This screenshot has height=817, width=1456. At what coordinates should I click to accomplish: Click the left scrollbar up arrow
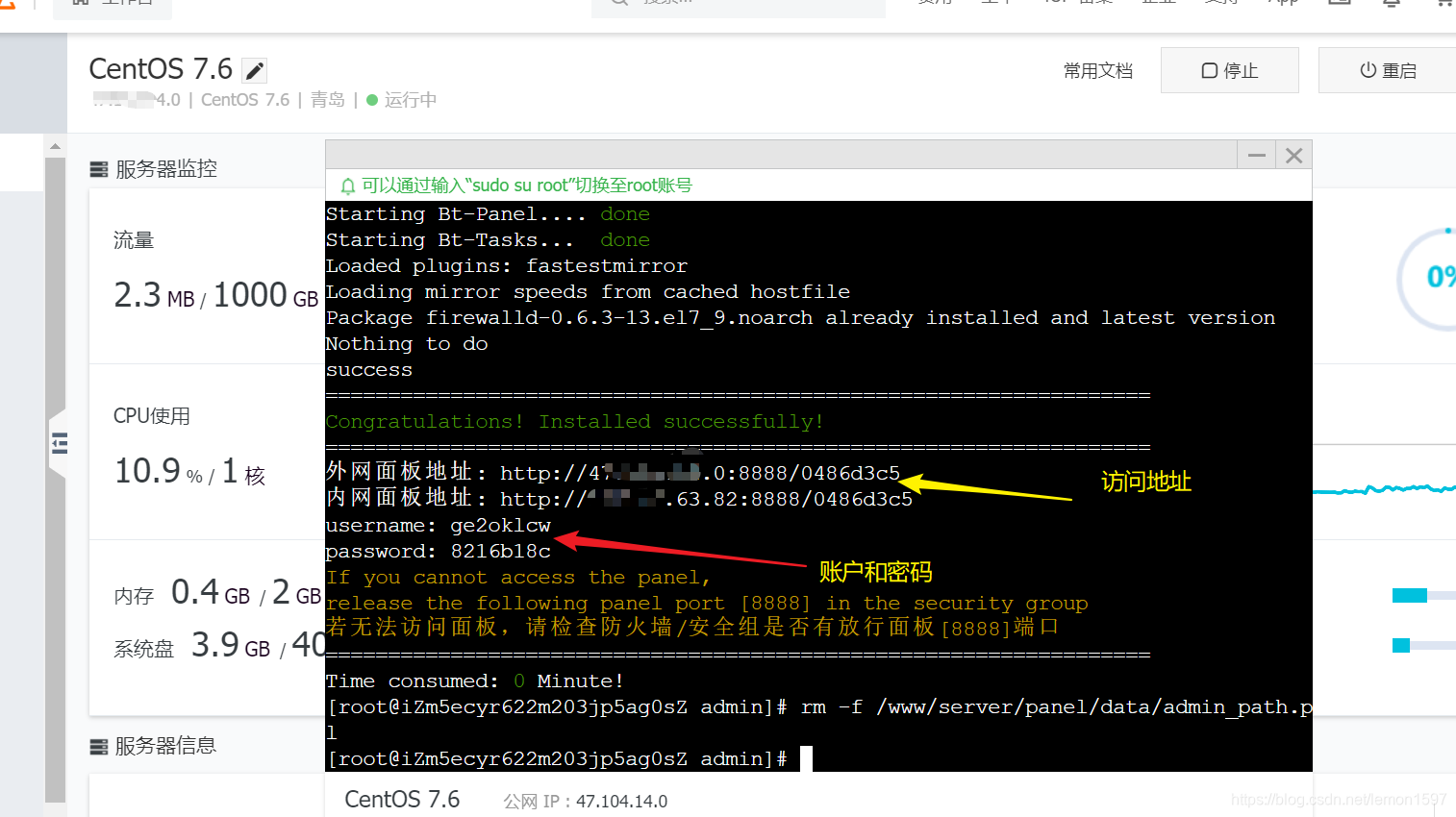[55, 146]
